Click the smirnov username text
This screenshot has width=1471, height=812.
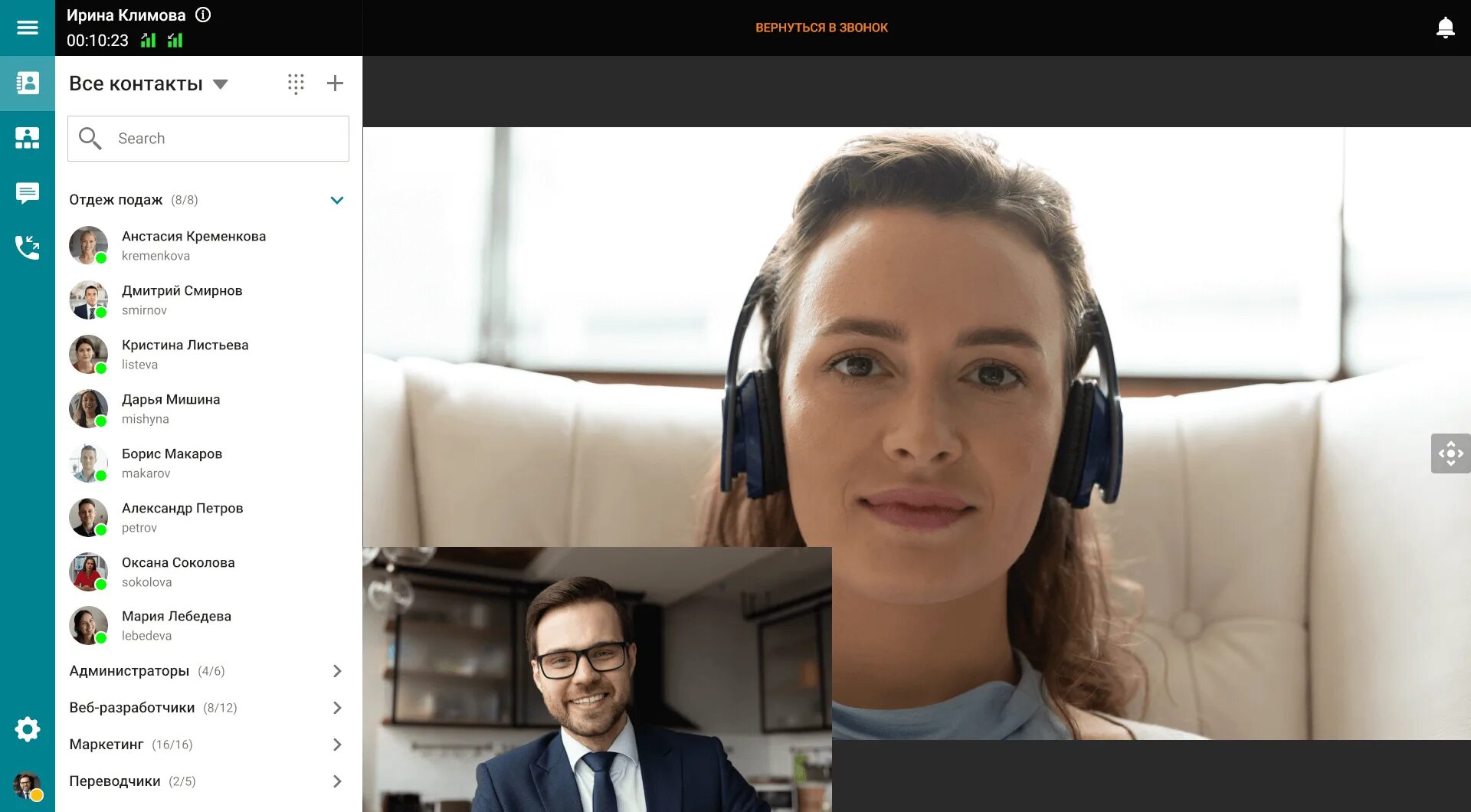[x=144, y=310]
